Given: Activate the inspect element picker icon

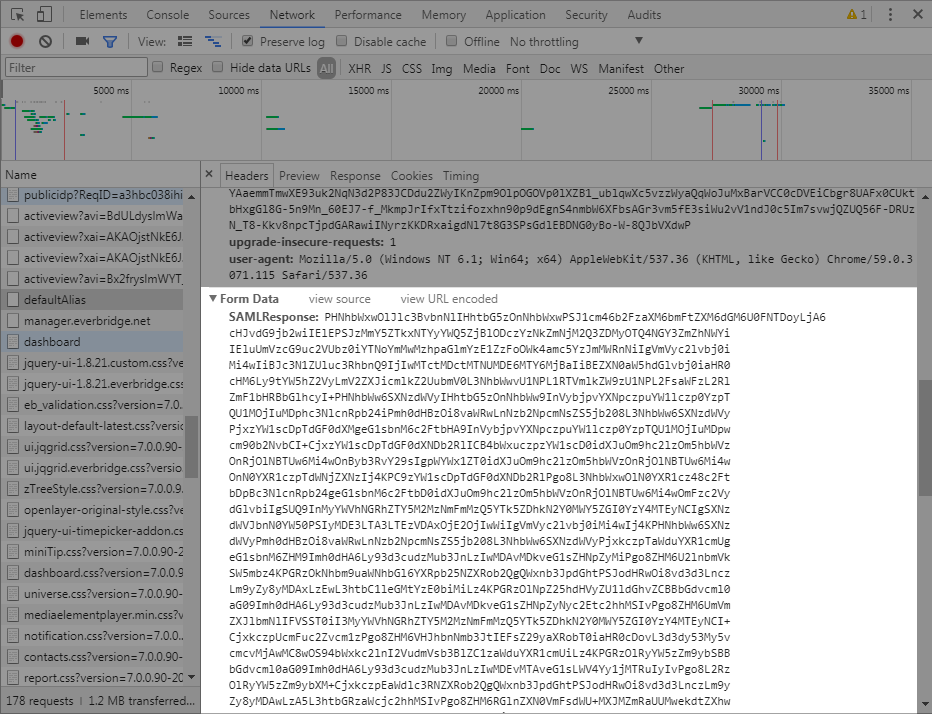Looking at the screenshot, I should click(x=18, y=15).
